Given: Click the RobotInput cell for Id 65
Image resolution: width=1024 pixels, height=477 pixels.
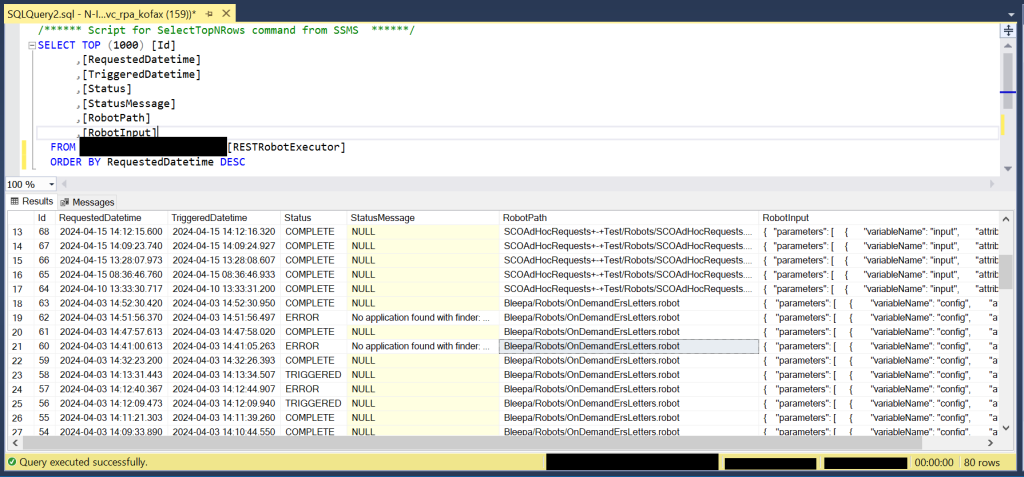Looking at the screenshot, I should (x=880, y=274).
